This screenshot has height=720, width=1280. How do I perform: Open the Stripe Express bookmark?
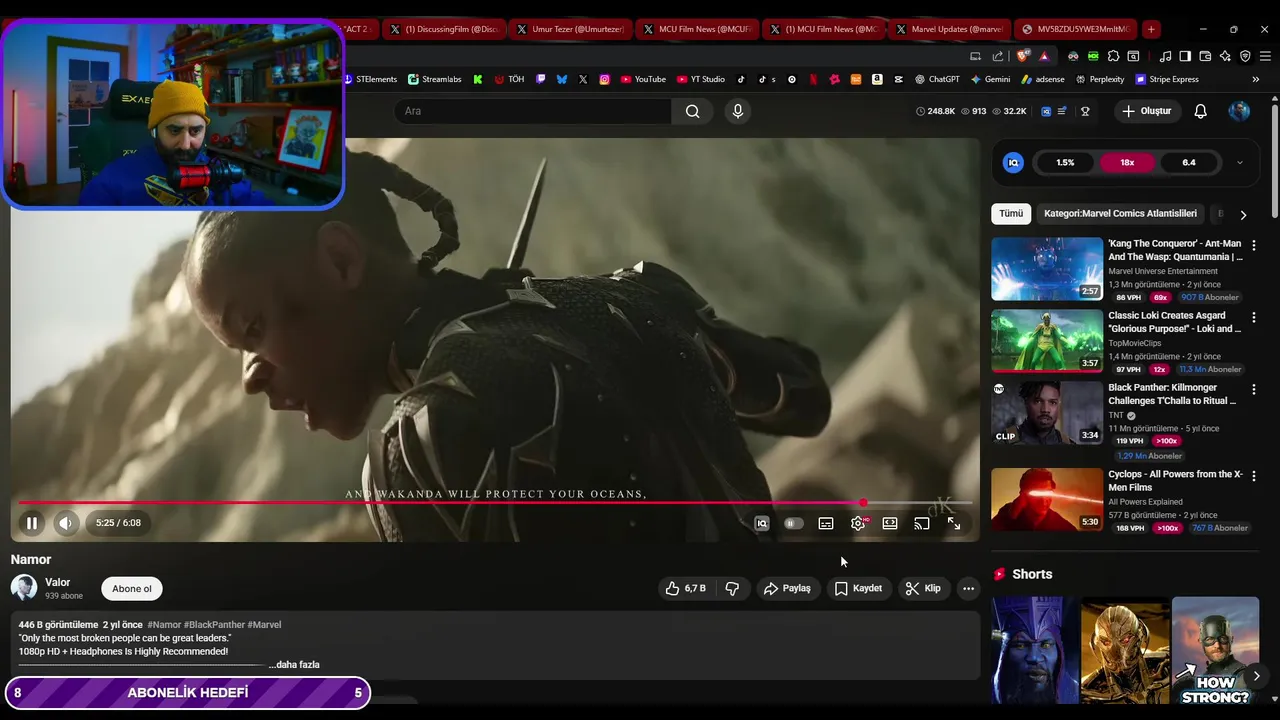(x=1166, y=79)
